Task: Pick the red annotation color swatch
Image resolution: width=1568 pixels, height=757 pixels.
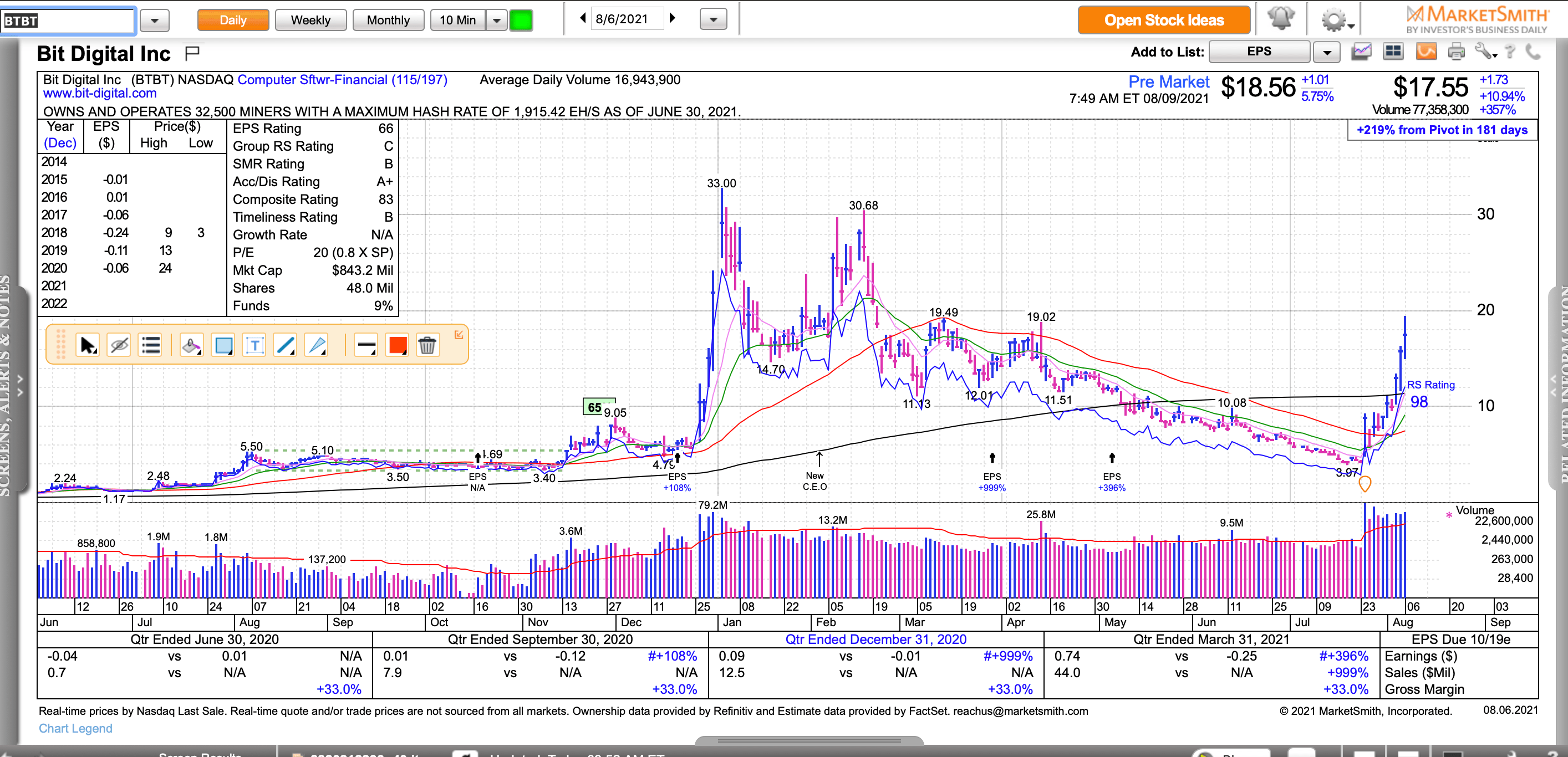Action: coord(397,345)
